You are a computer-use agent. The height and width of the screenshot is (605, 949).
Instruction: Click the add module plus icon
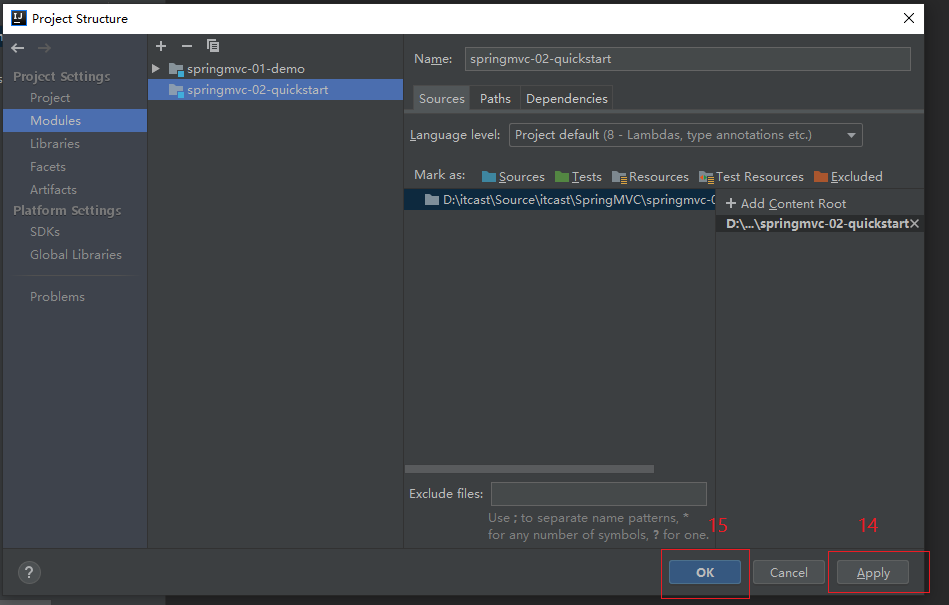point(161,46)
